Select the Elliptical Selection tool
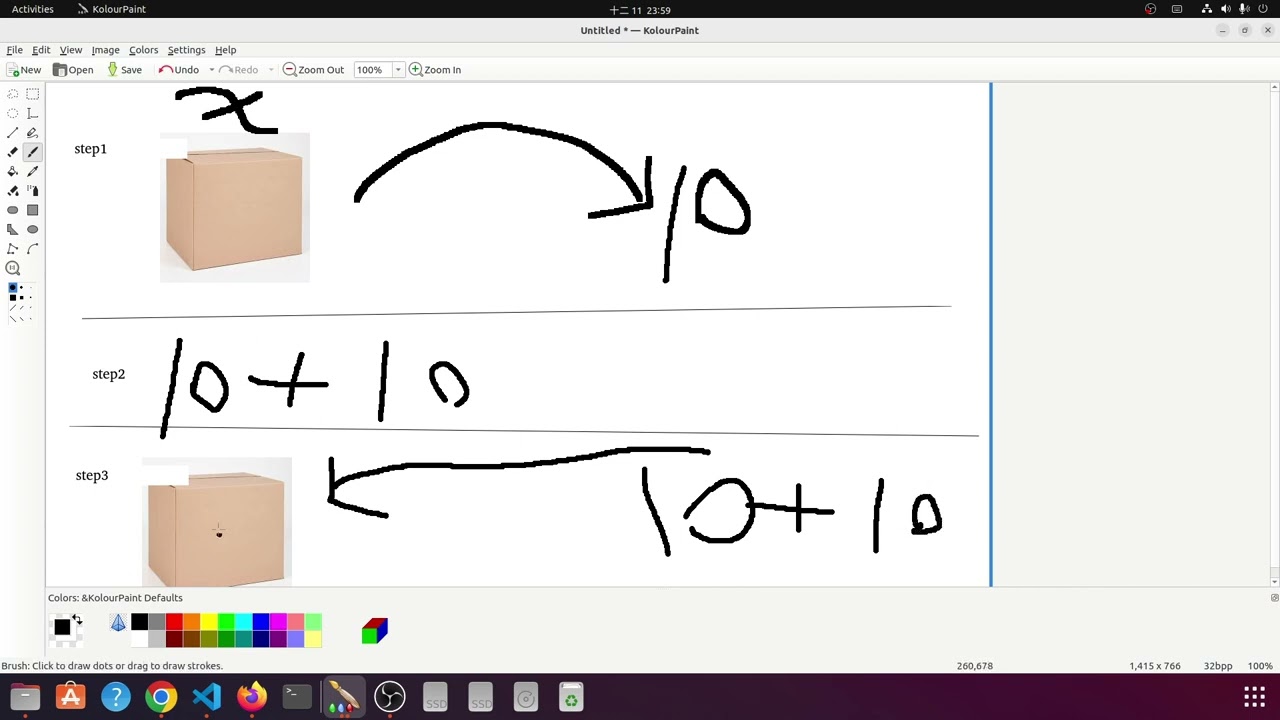Image resolution: width=1280 pixels, height=720 pixels. pyautogui.click(x=13, y=113)
